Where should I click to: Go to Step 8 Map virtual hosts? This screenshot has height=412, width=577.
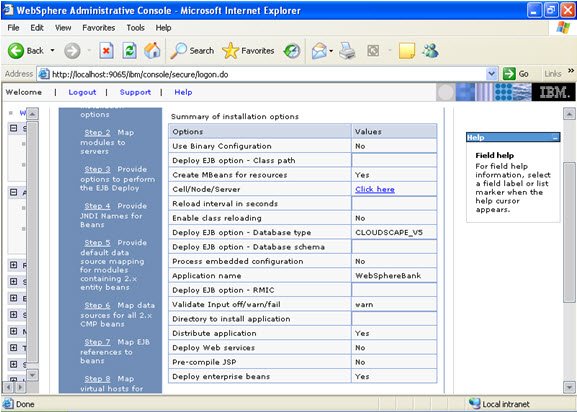click(x=97, y=379)
